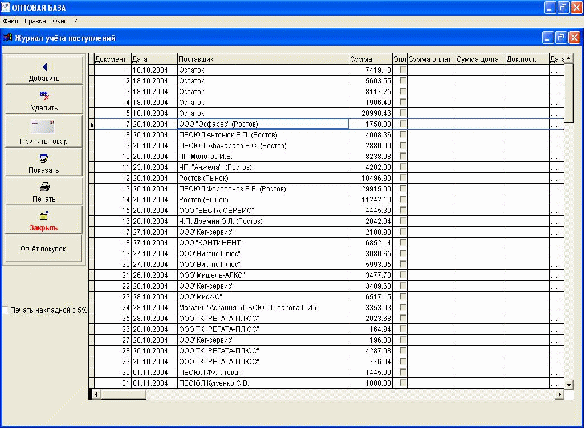Click the table's vertical scrollbar up arrow
Image resolution: width=586 pixels, height=429 pixels.
568,58
